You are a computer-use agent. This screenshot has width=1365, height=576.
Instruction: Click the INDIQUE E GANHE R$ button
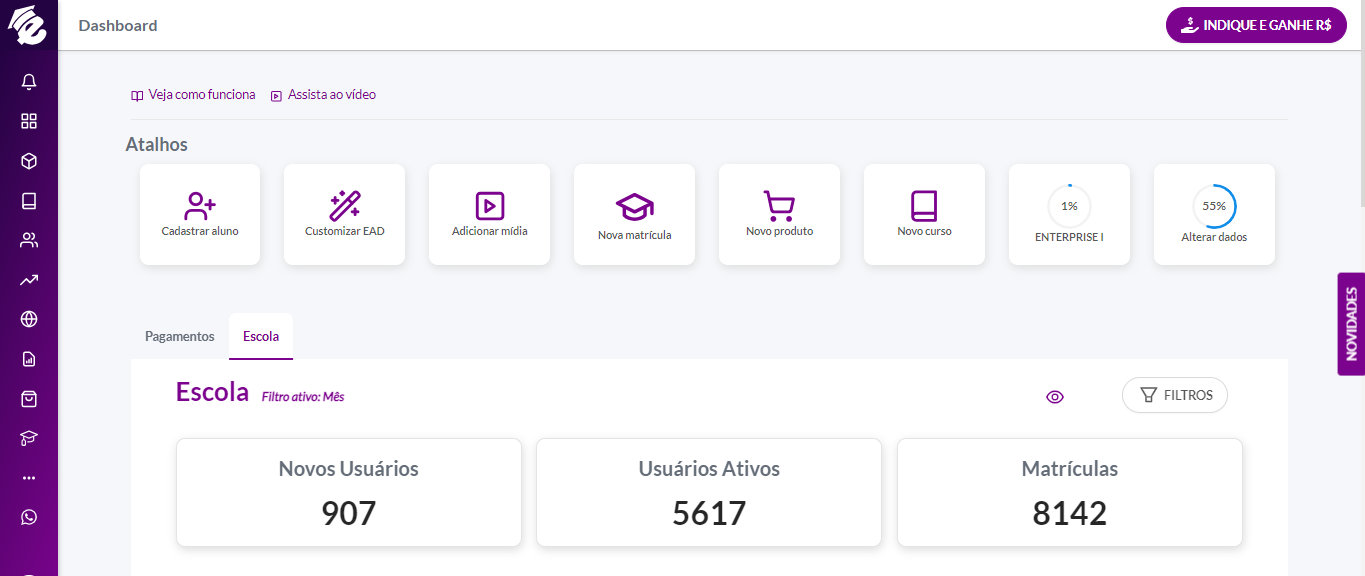click(1256, 25)
